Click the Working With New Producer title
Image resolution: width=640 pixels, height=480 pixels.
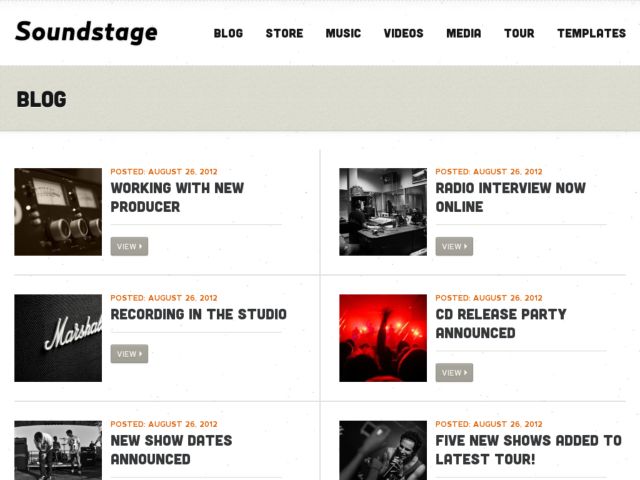[178, 198]
